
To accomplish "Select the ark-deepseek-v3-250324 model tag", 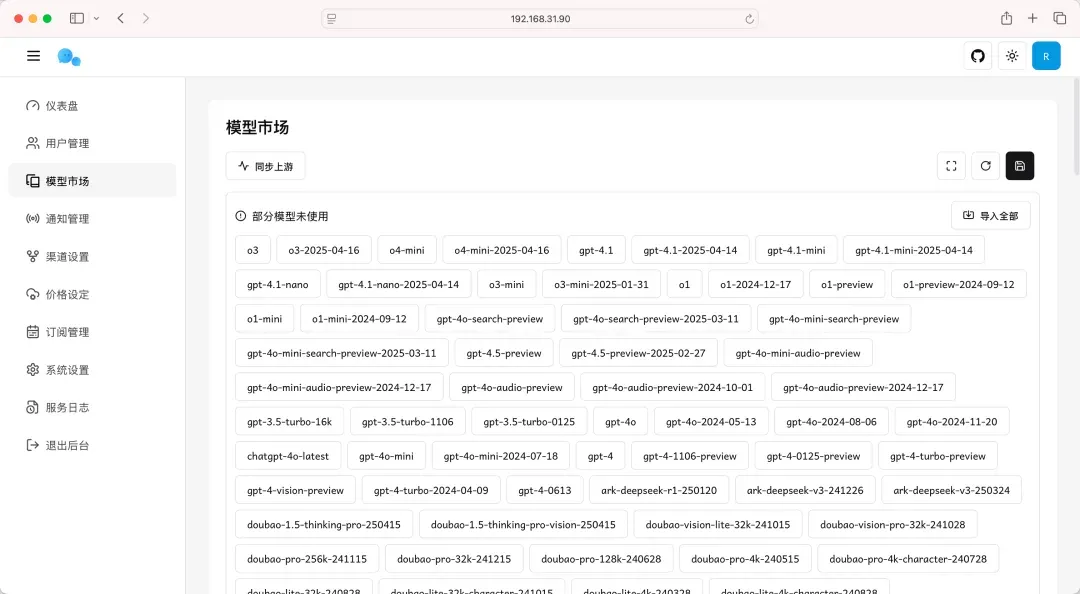I will tap(951, 490).
